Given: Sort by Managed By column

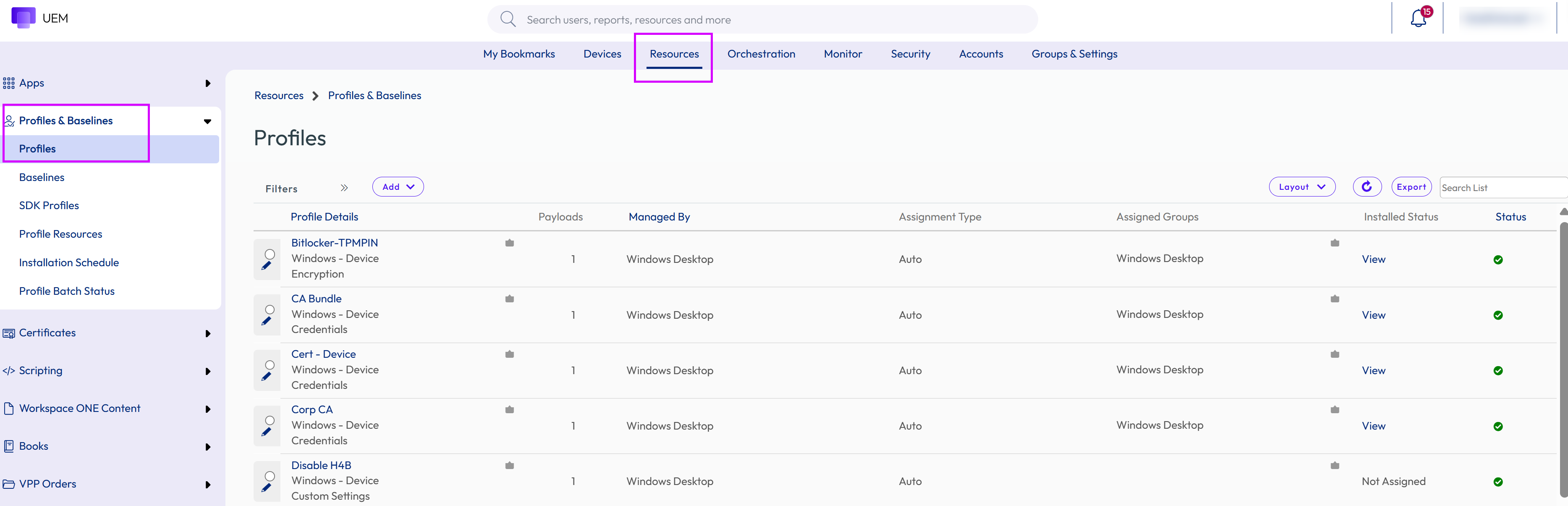Looking at the screenshot, I should pos(659,217).
